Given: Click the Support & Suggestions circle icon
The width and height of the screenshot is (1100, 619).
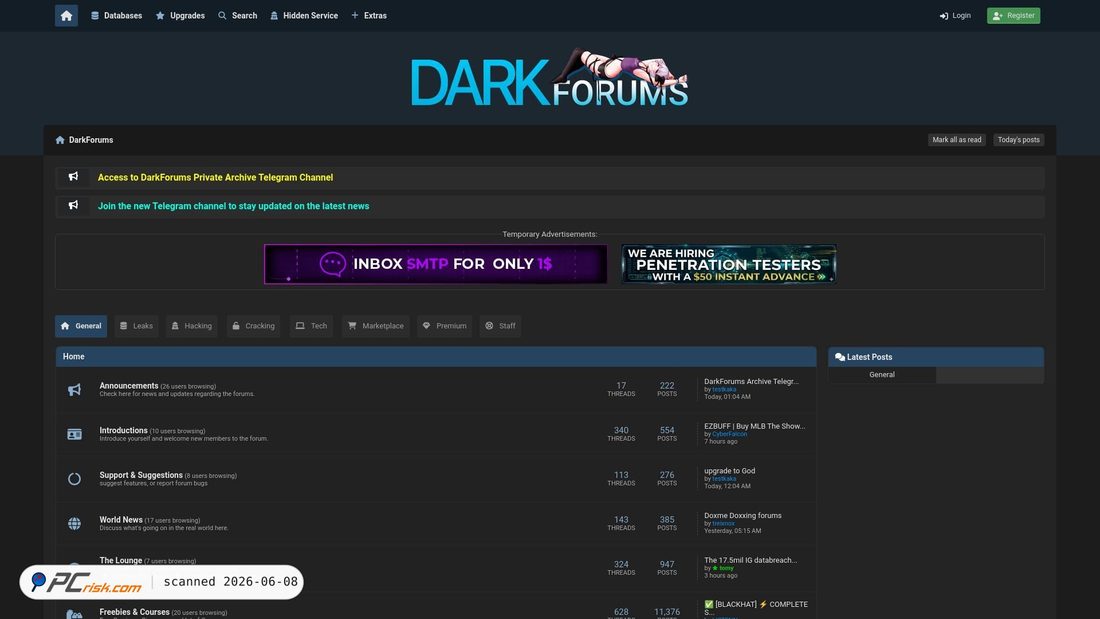Looking at the screenshot, I should 74,479.
